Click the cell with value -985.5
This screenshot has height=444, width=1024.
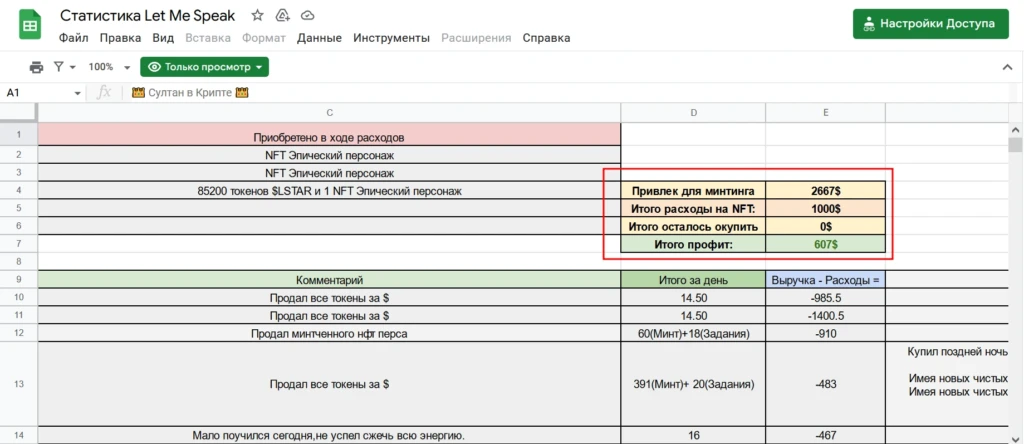click(x=825, y=298)
